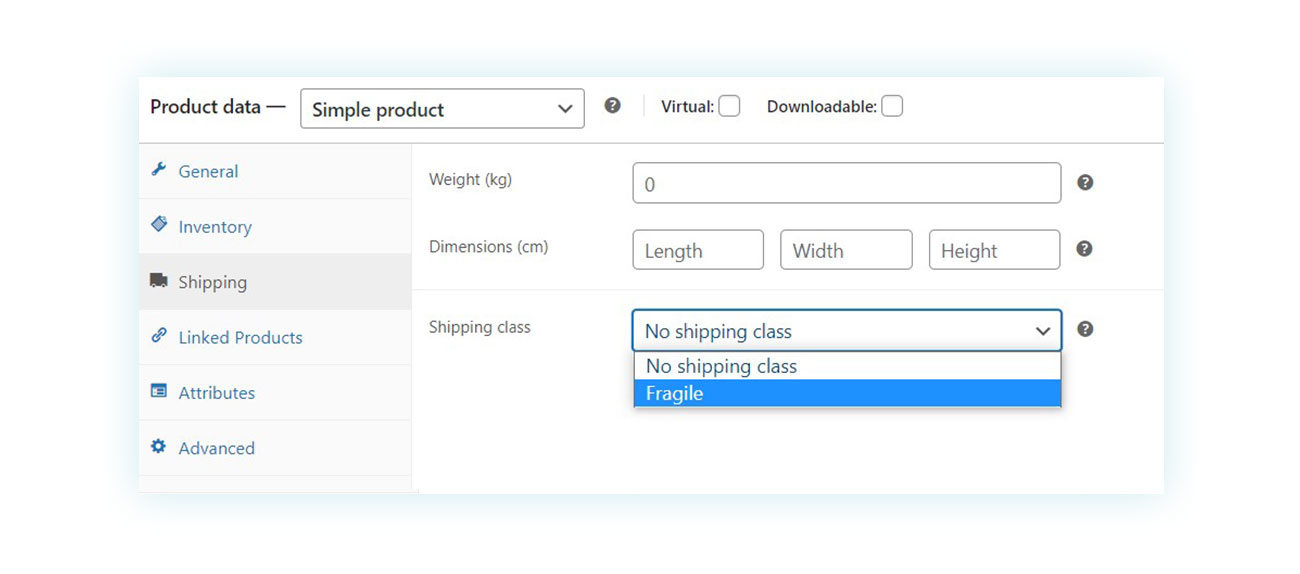Choose the Fragile shipping class option
1300x574 pixels.
(x=847, y=393)
